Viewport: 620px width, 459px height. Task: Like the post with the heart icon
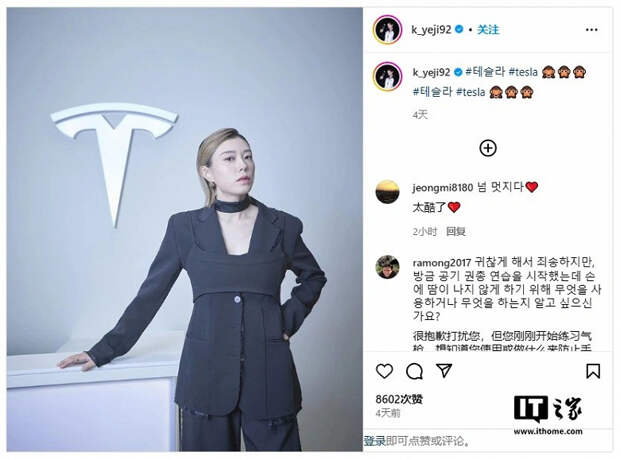coord(384,371)
